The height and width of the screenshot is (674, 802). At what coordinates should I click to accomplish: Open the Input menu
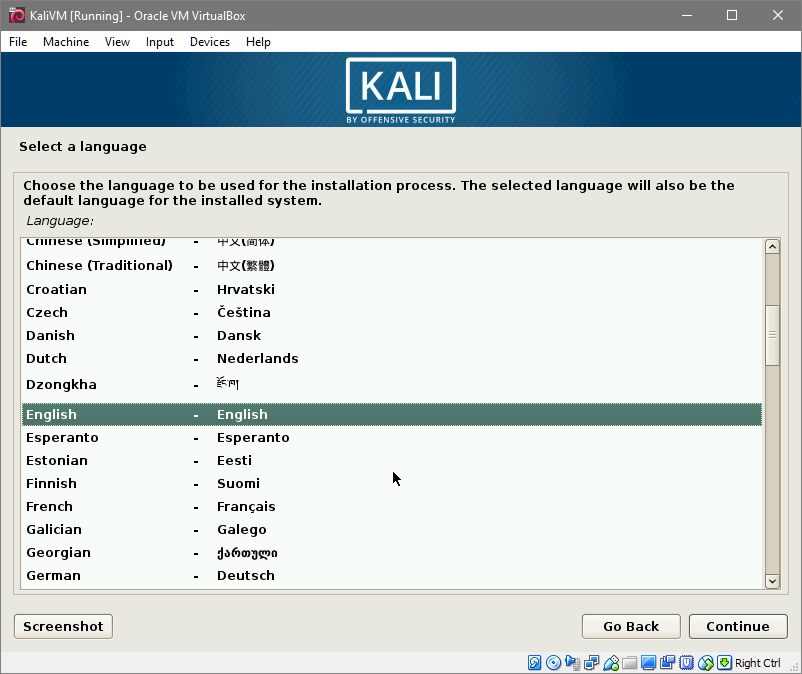[160, 42]
